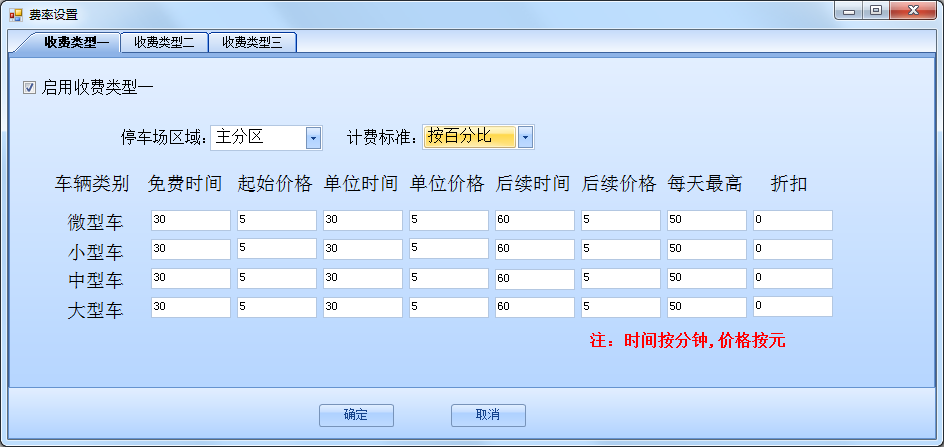
Task: Click 中型车 后续价格 input field
Action: (620, 278)
